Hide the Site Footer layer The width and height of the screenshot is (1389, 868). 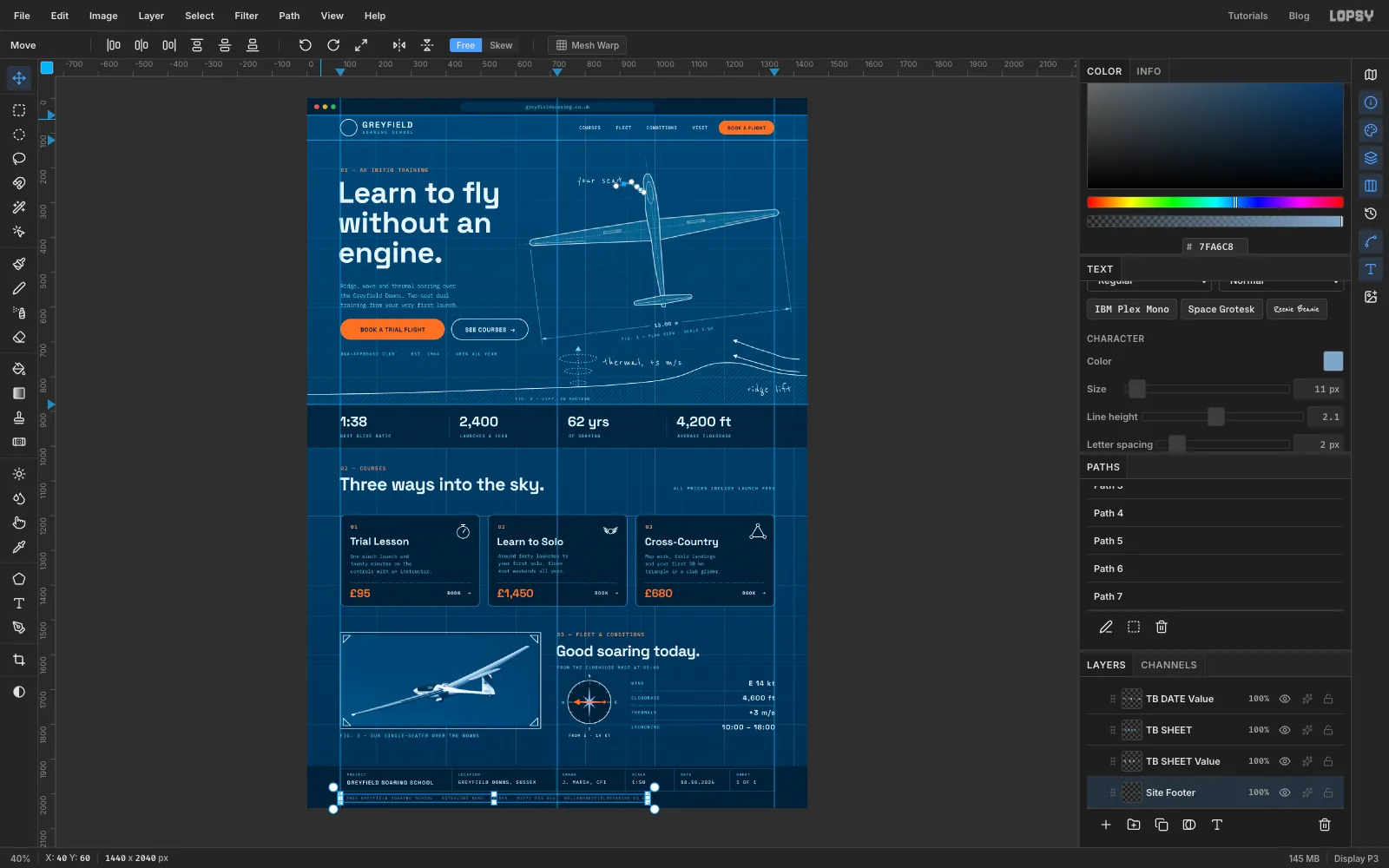[x=1285, y=792]
